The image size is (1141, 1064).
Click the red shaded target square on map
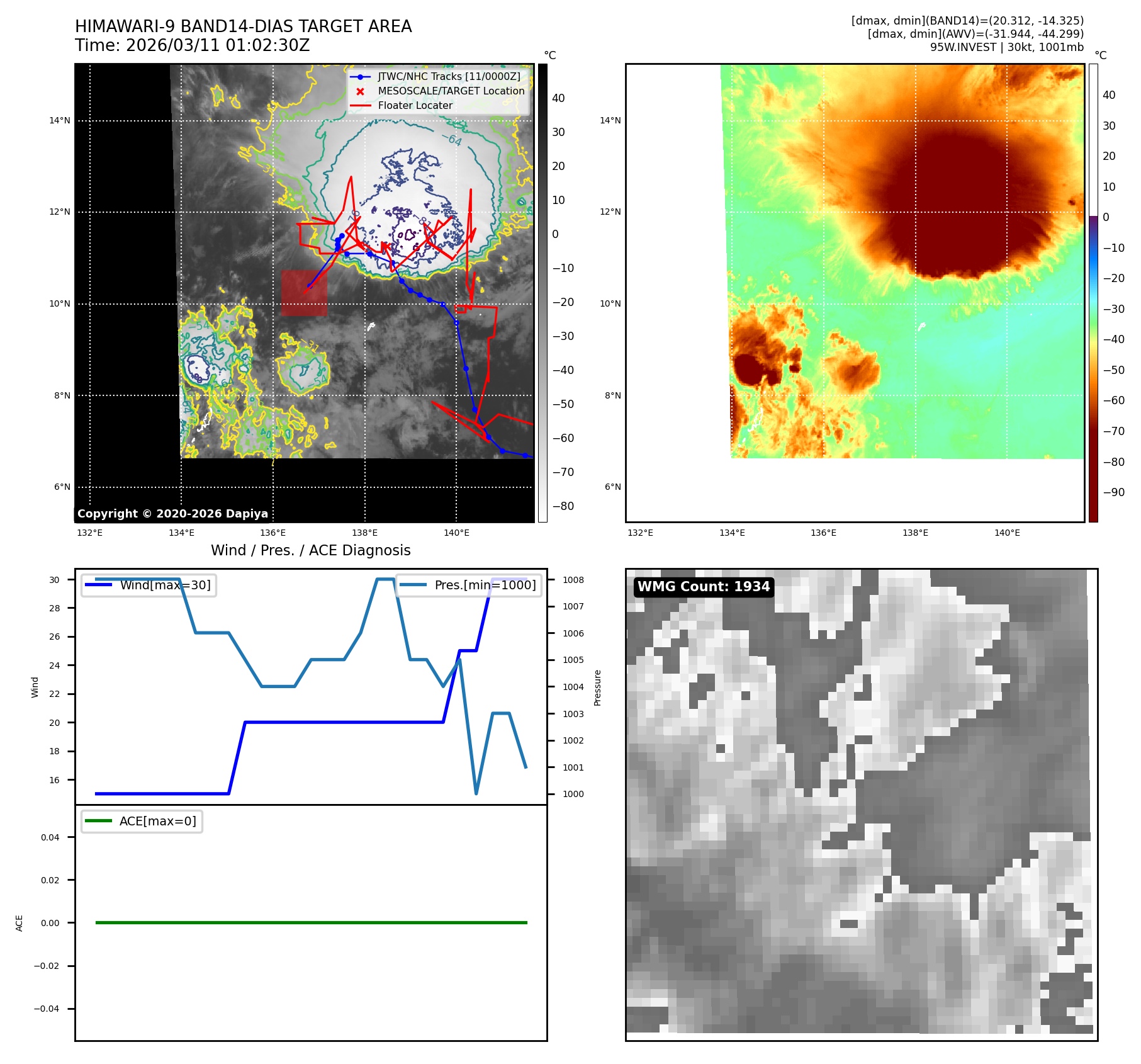(304, 293)
